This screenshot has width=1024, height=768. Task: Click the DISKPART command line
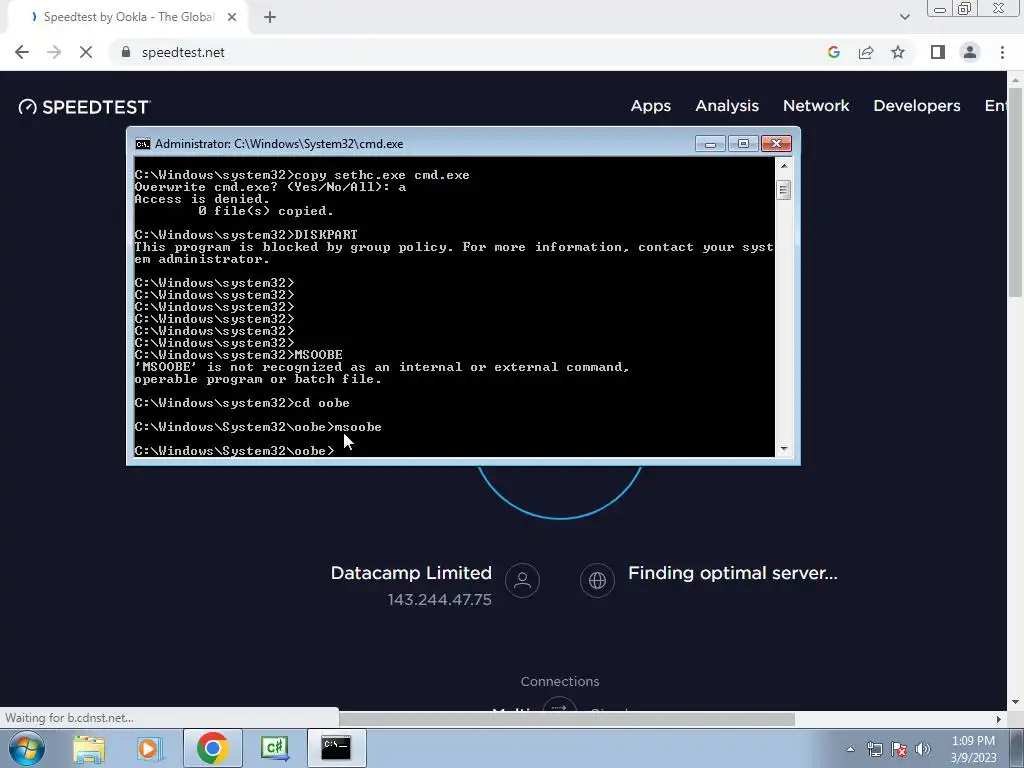tap(246, 234)
